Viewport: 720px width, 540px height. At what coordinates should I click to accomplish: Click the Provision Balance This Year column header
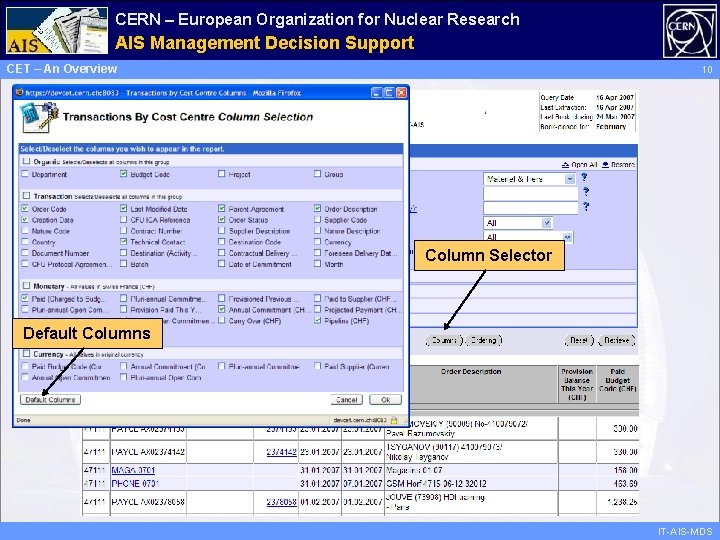coord(577,384)
